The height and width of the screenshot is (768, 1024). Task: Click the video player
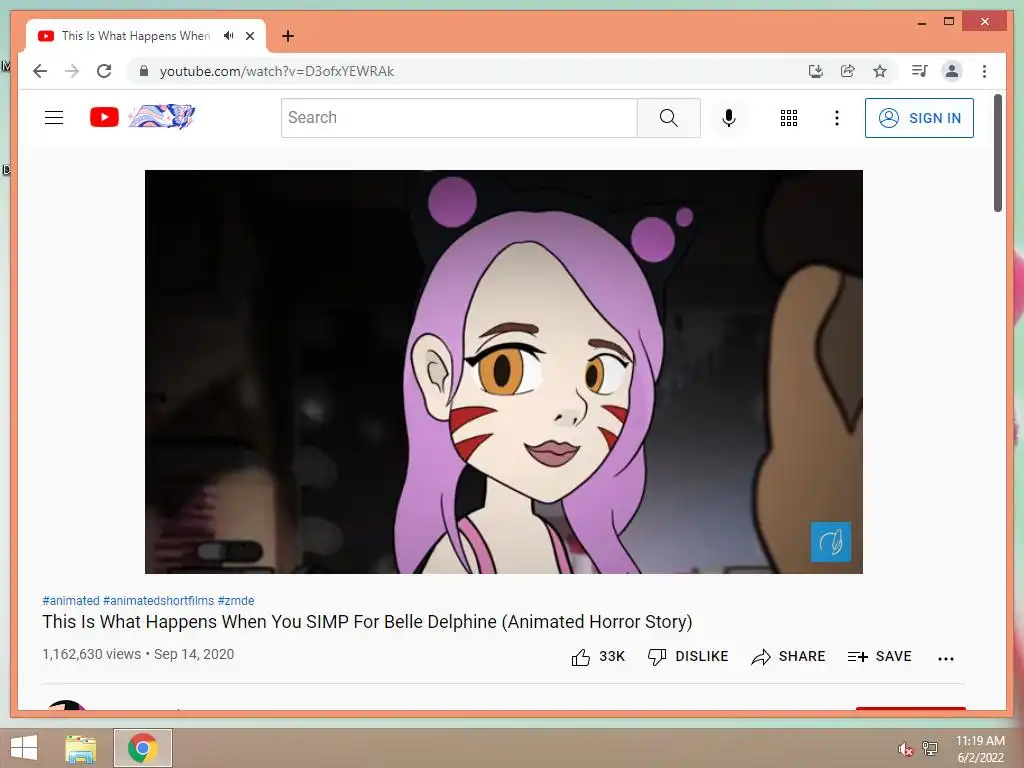504,372
